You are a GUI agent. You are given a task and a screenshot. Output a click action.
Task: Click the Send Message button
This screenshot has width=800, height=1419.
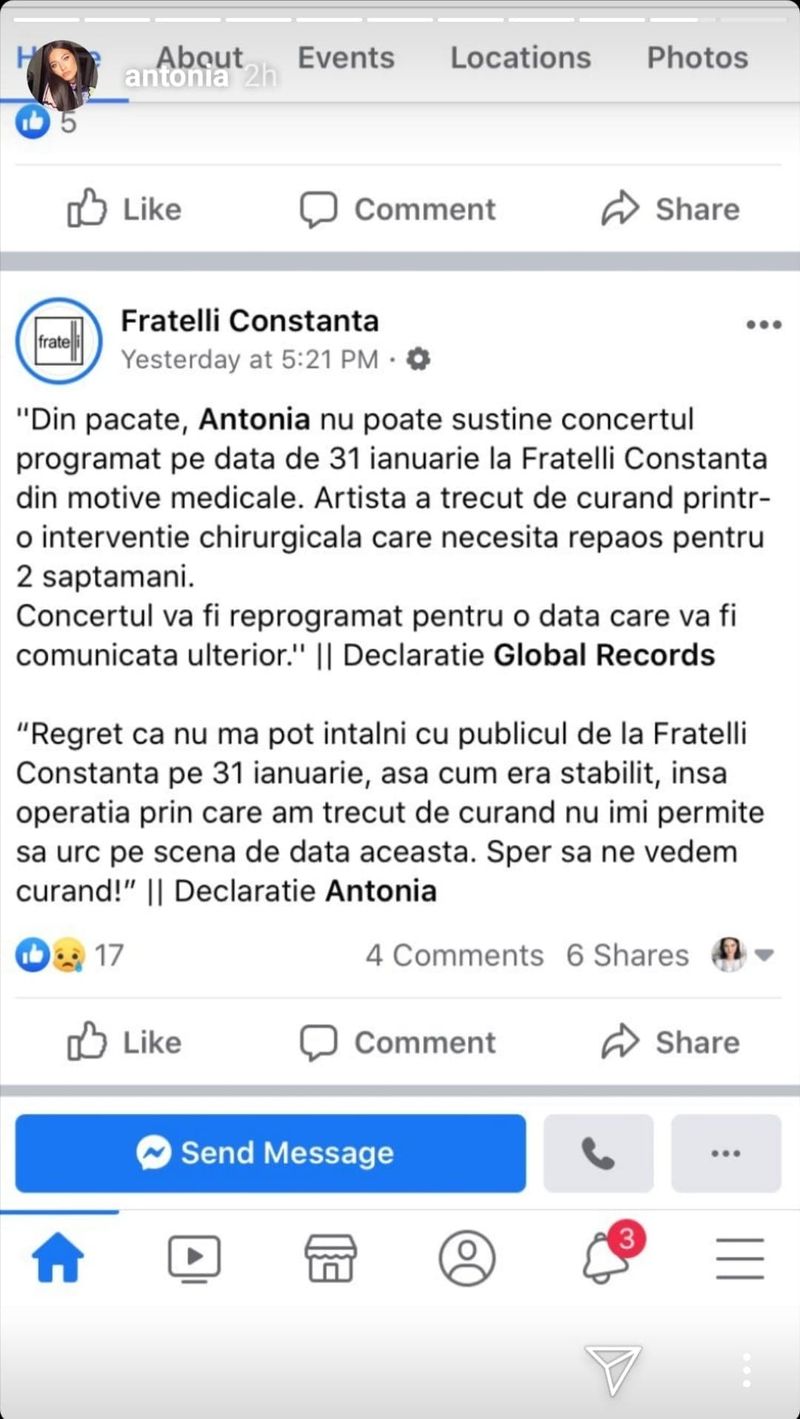tap(270, 1153)
